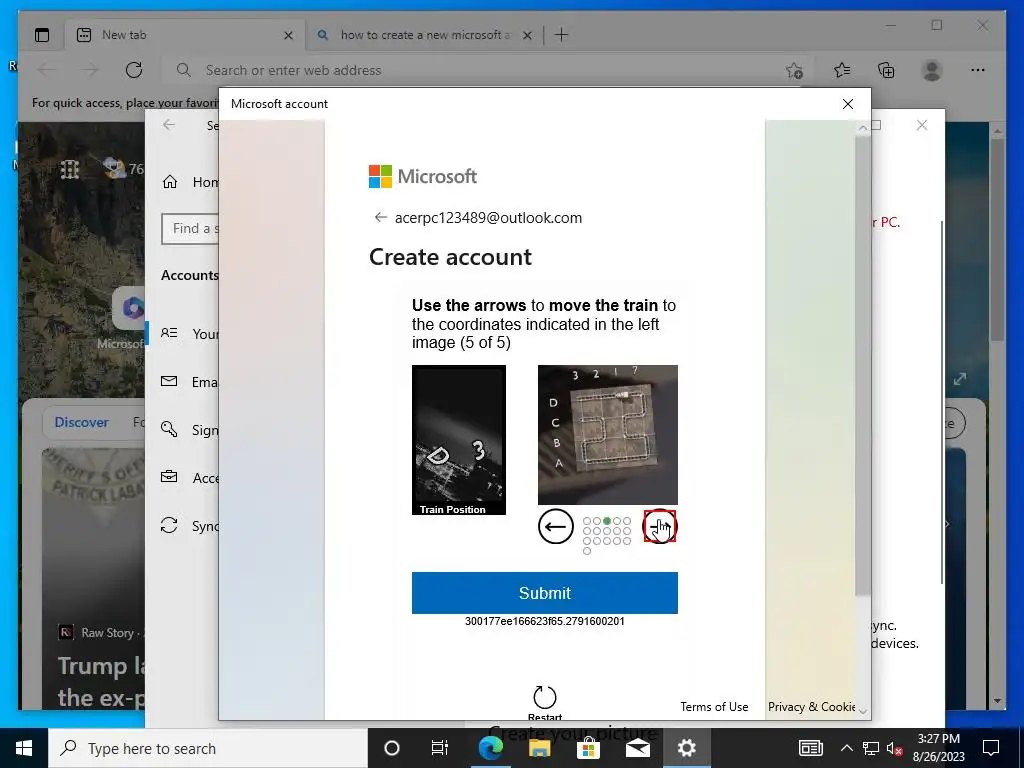Image resolution: width=1024 pixels, height=768 pixels.
Task: Open Task View
Action: (440, 748)
